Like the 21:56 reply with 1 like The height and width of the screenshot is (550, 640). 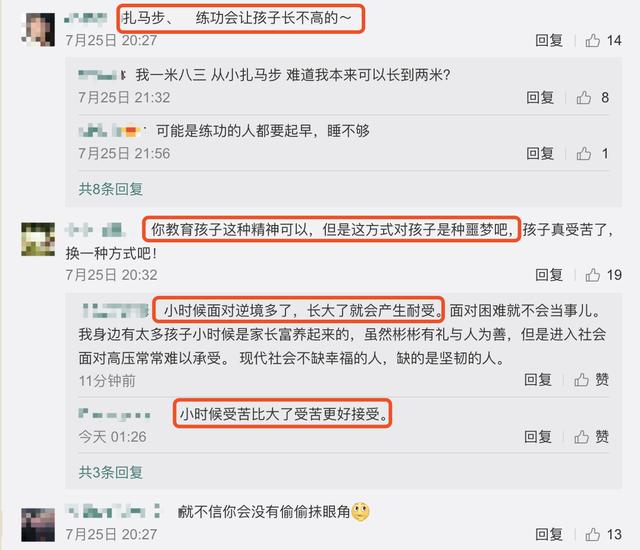tap(584, 153)
